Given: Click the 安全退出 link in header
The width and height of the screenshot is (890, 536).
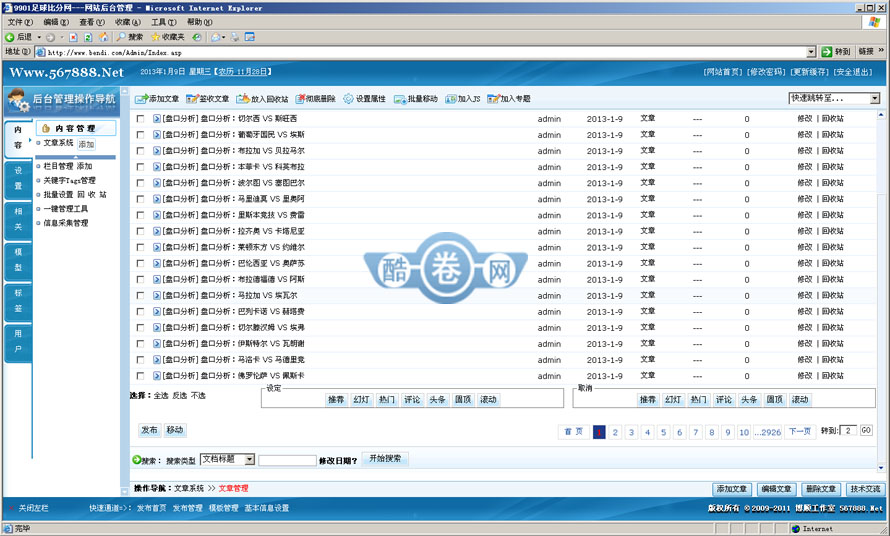Looking at the screenshot, I should 853,72.
